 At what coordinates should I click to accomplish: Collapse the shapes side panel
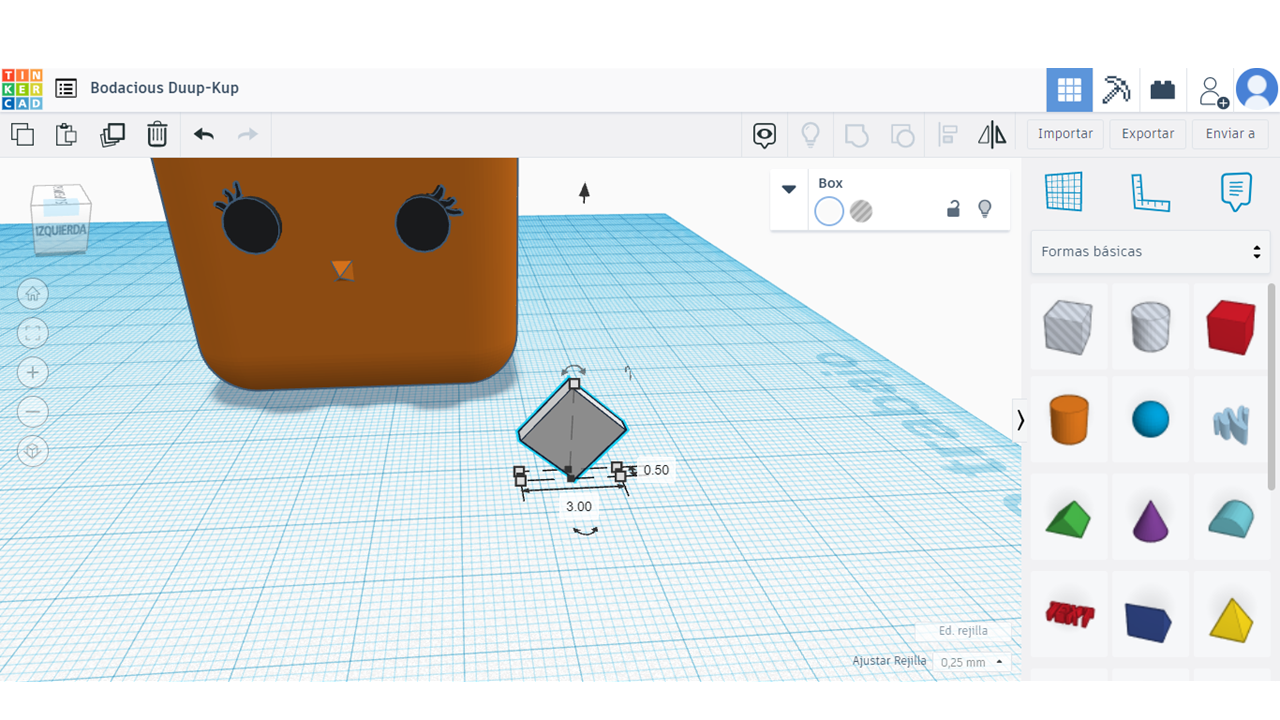tap(1020, 420)
